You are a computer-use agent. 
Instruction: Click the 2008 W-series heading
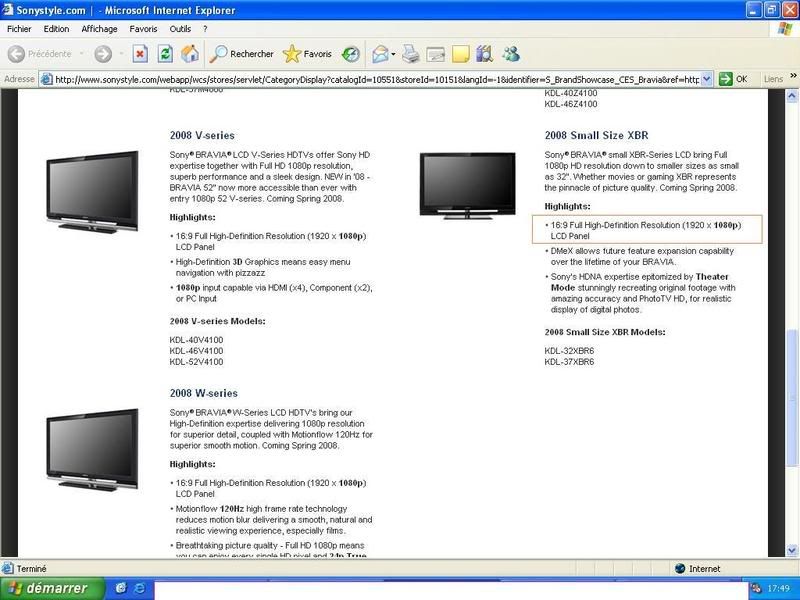click(204, 393)
